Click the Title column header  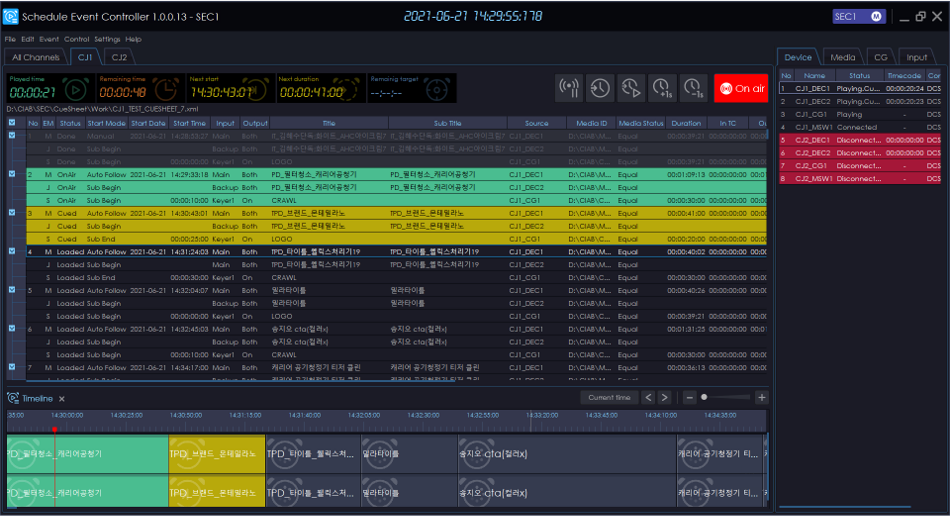pos(329,123)
